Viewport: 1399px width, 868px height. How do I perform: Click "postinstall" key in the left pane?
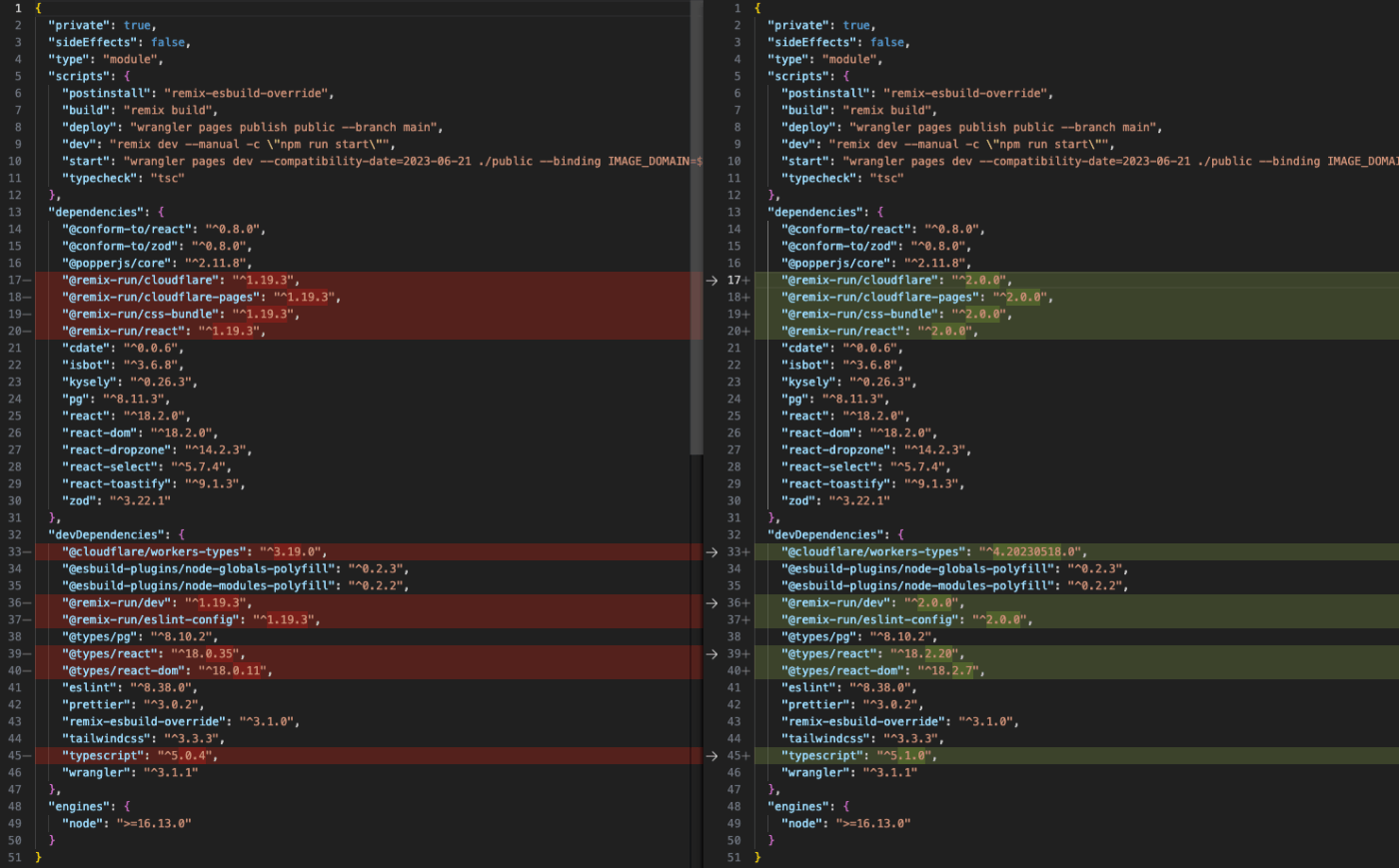[106, 94]
